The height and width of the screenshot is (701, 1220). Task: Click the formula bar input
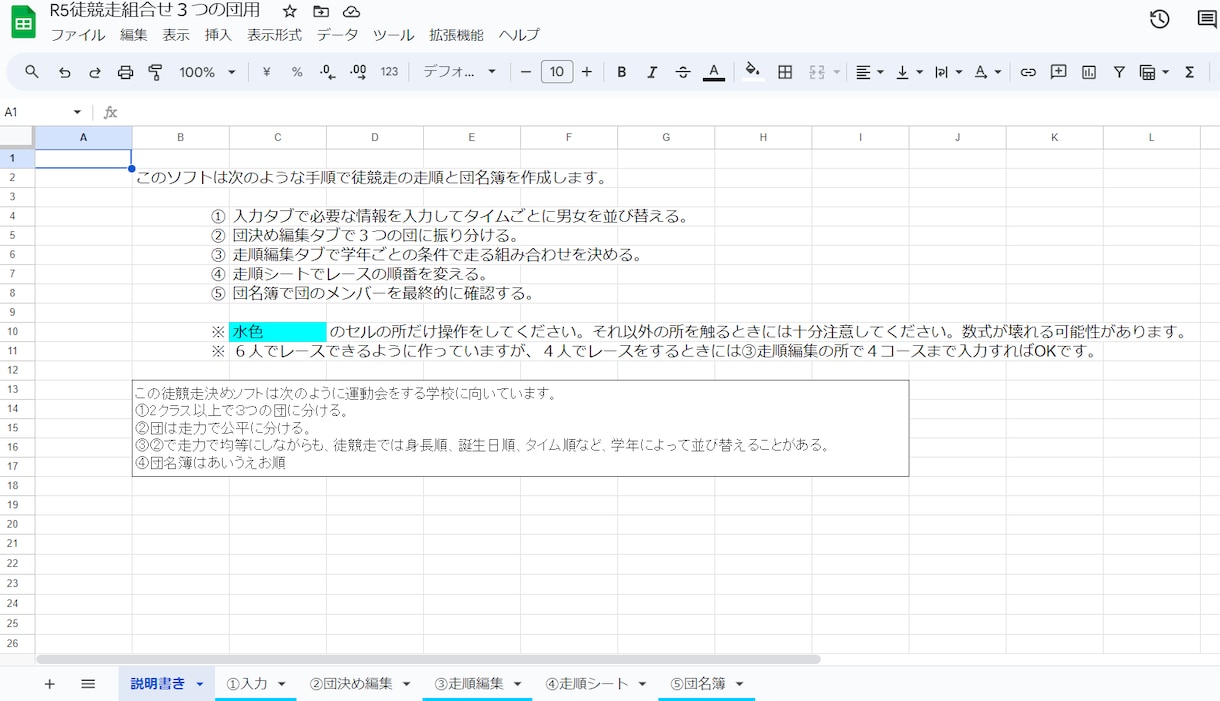(x=668, y=112)
